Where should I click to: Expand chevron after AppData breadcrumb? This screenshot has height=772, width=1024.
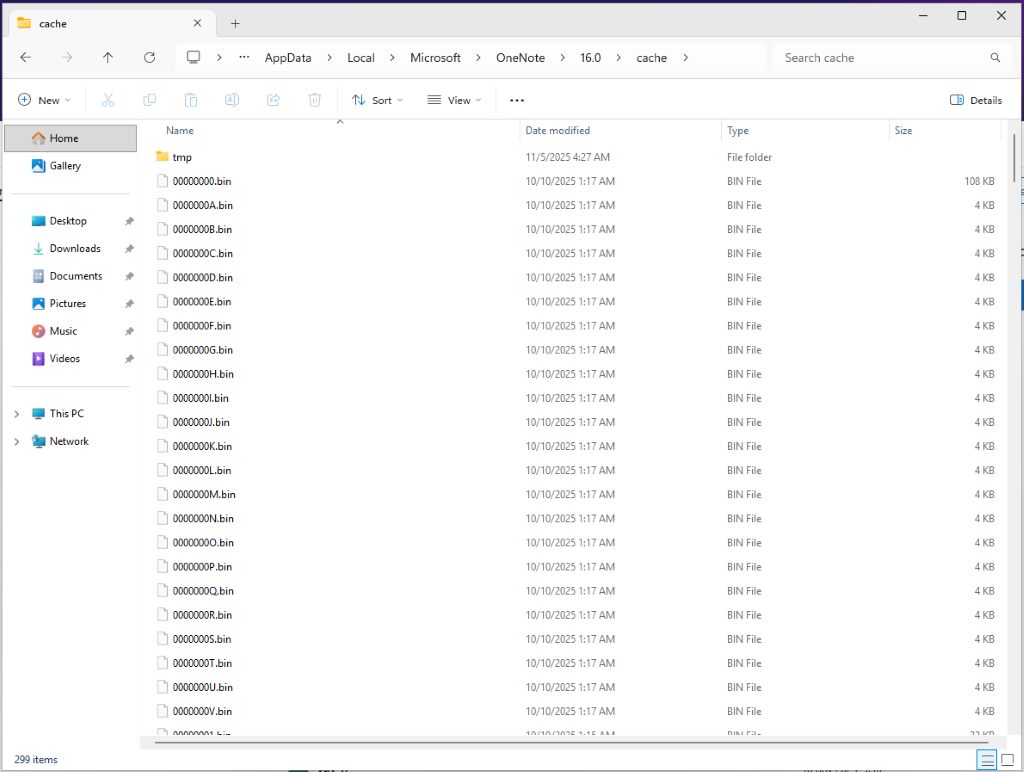(x=330, y=57)
